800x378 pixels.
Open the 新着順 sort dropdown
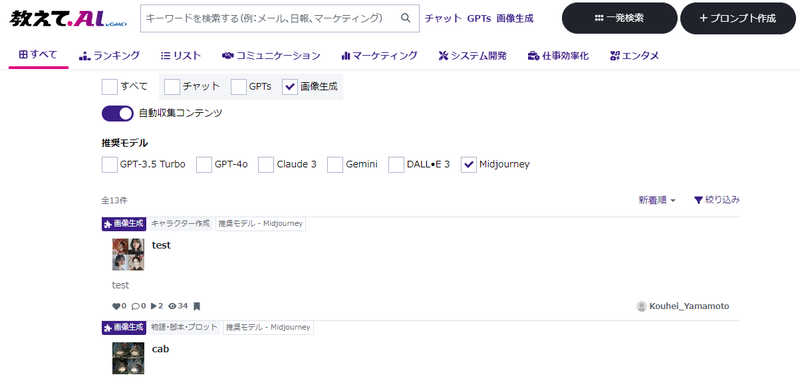point(657,200)
